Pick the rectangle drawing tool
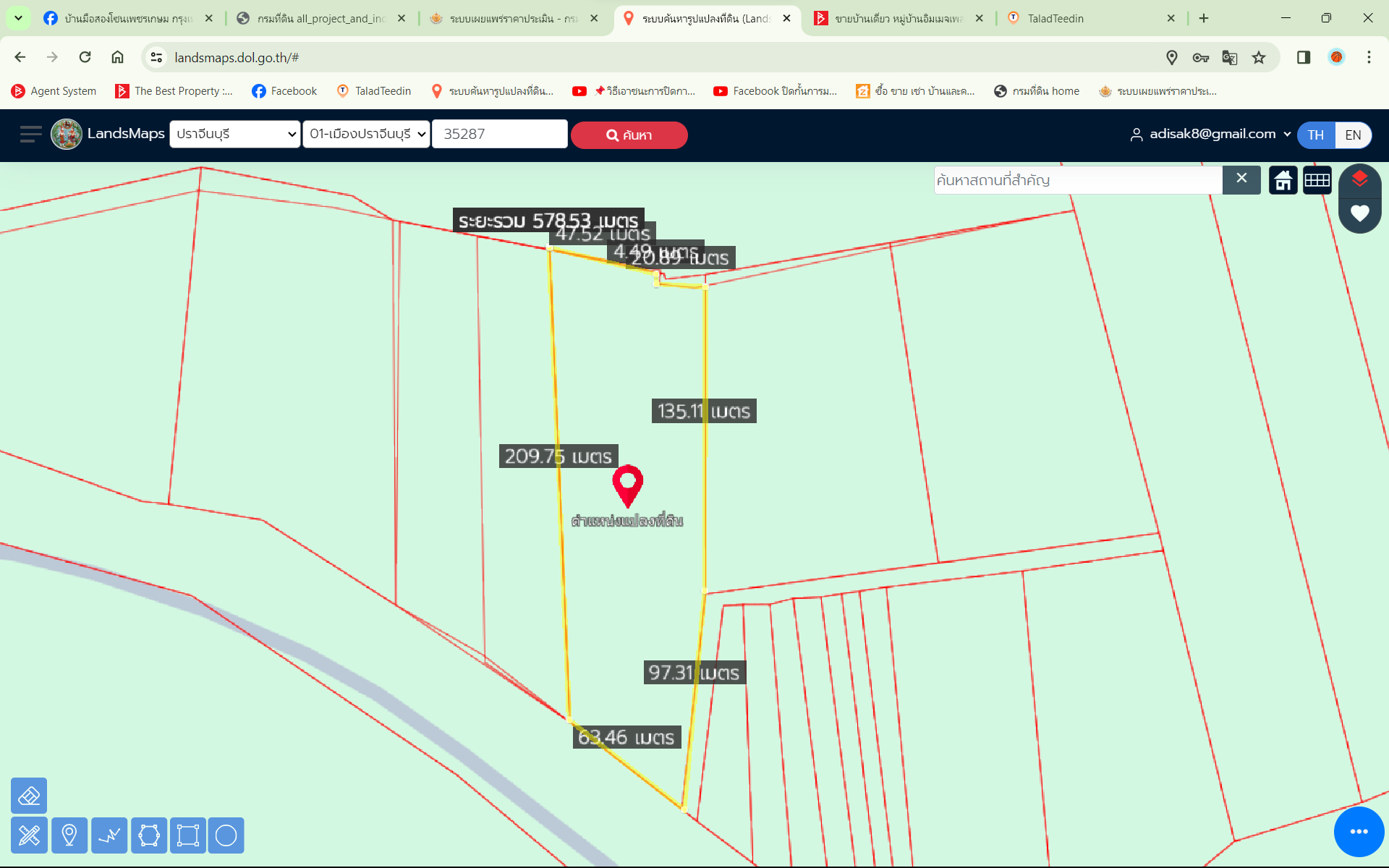This screenshot has height=868, width=1389. click(x=188, y=835)
